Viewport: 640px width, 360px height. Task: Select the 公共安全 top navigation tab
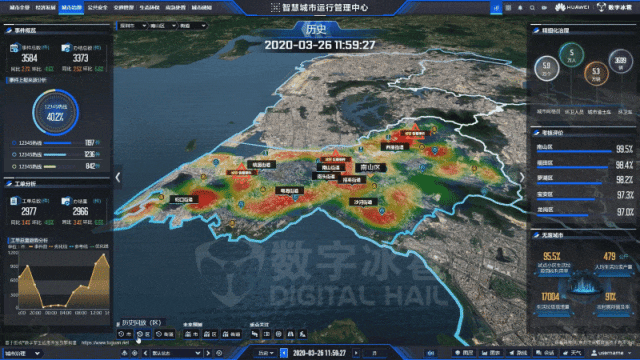coord(97,7)
